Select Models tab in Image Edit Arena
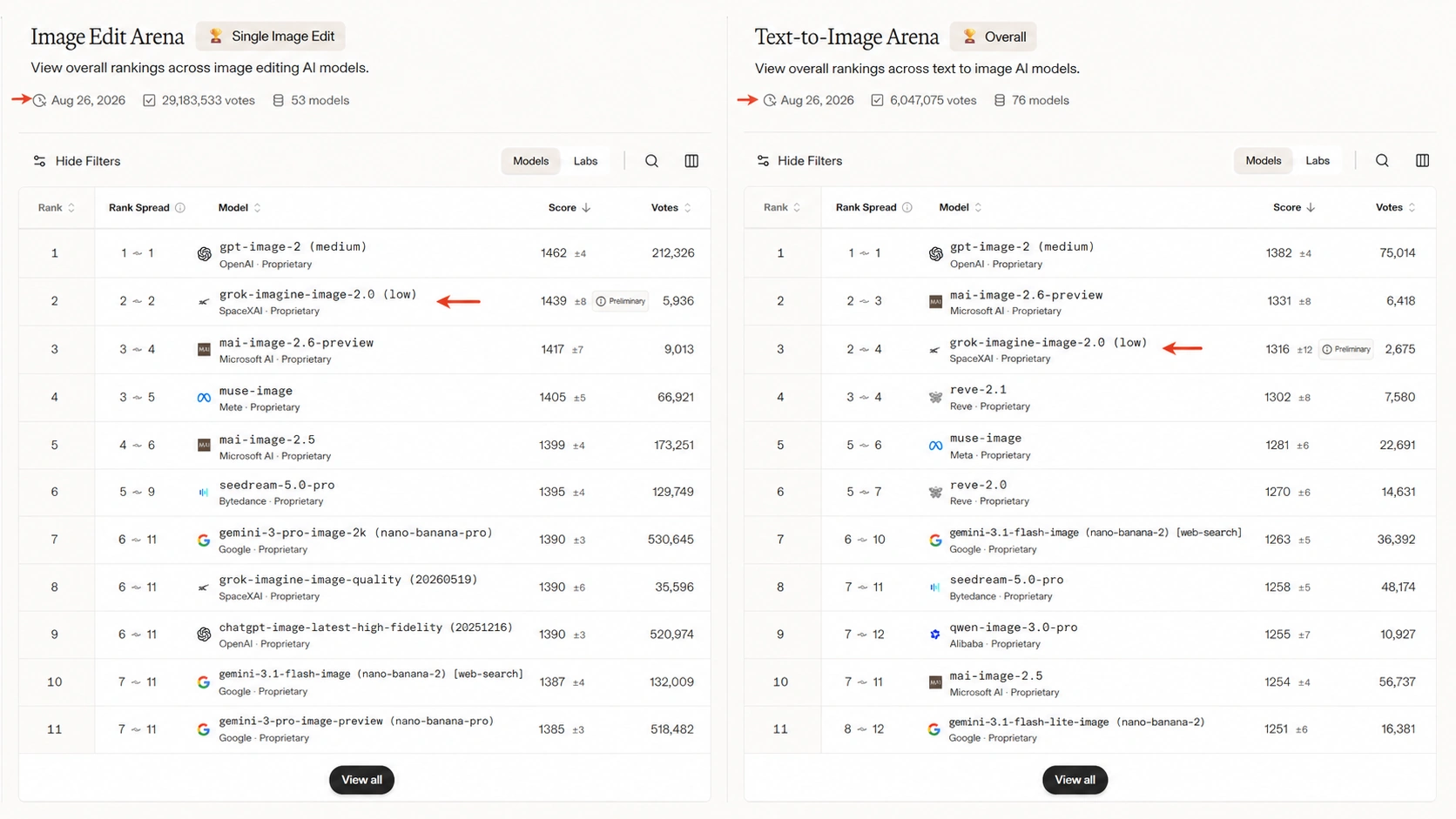The width and height of the screenshot is (1456, 819). 530,161
